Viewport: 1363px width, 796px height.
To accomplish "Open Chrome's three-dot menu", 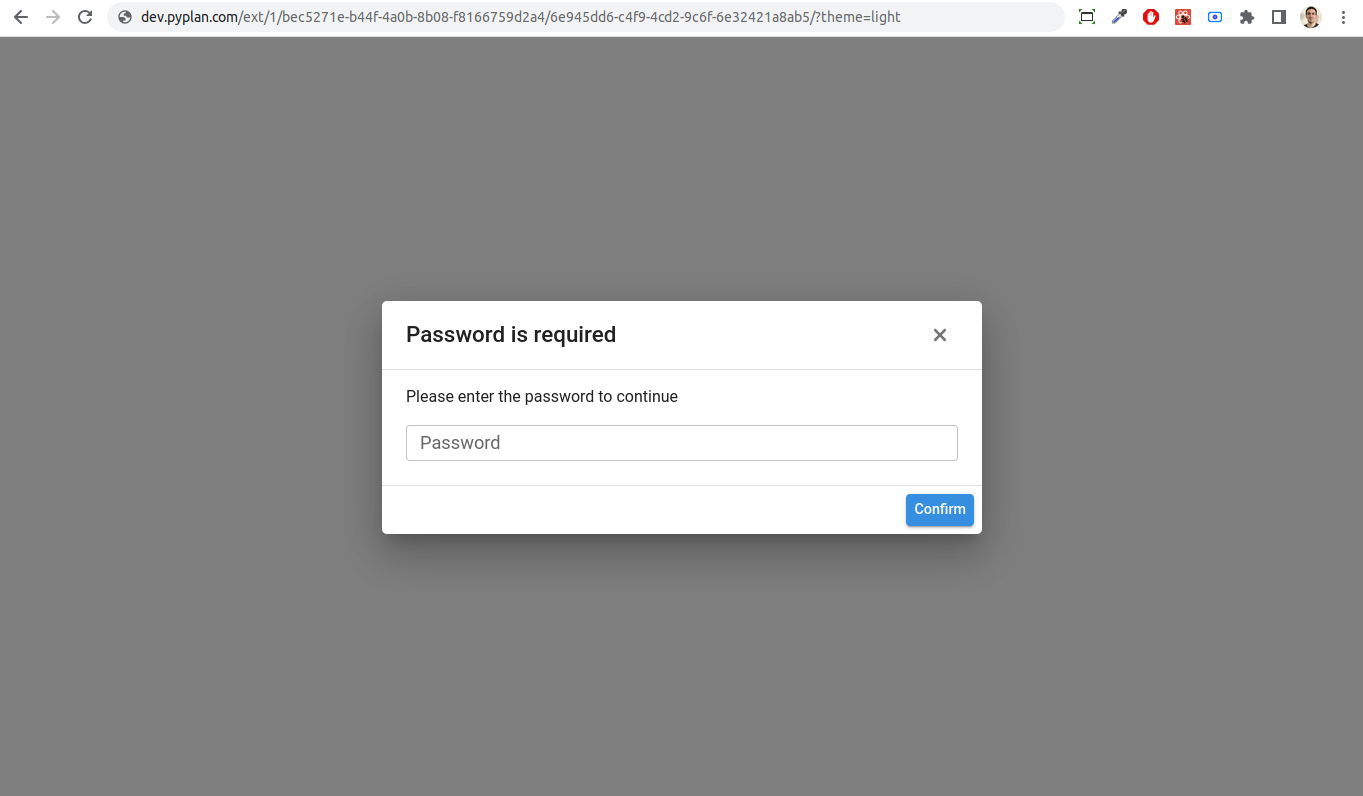I will [1344, 17].
